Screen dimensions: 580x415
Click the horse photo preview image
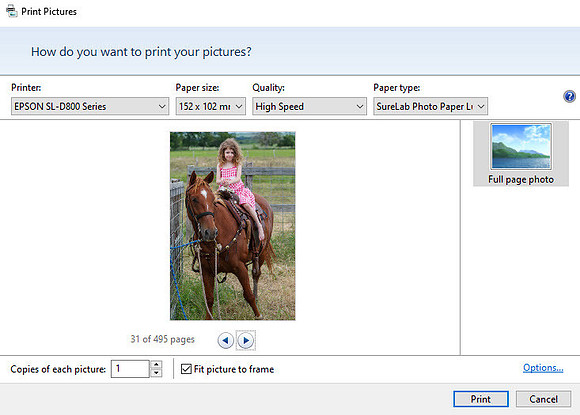tap(233, 226)
